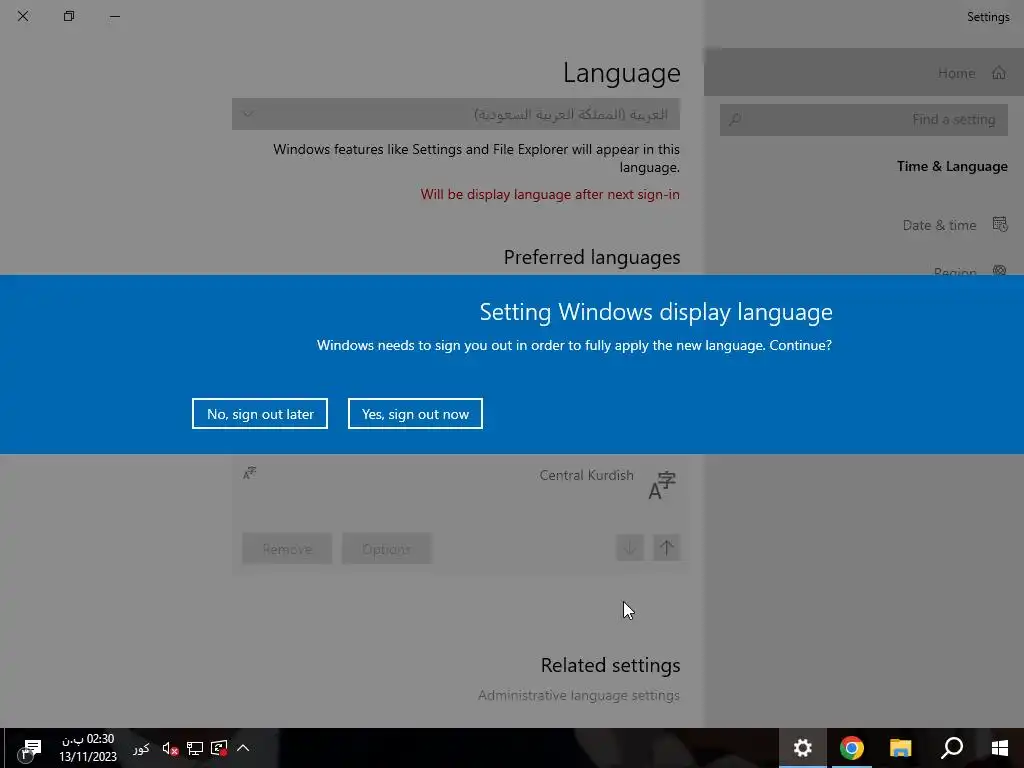Open Options for Central Kurdish
The height and width of the screenshot is (768, 1024).
tap(387, 549)
